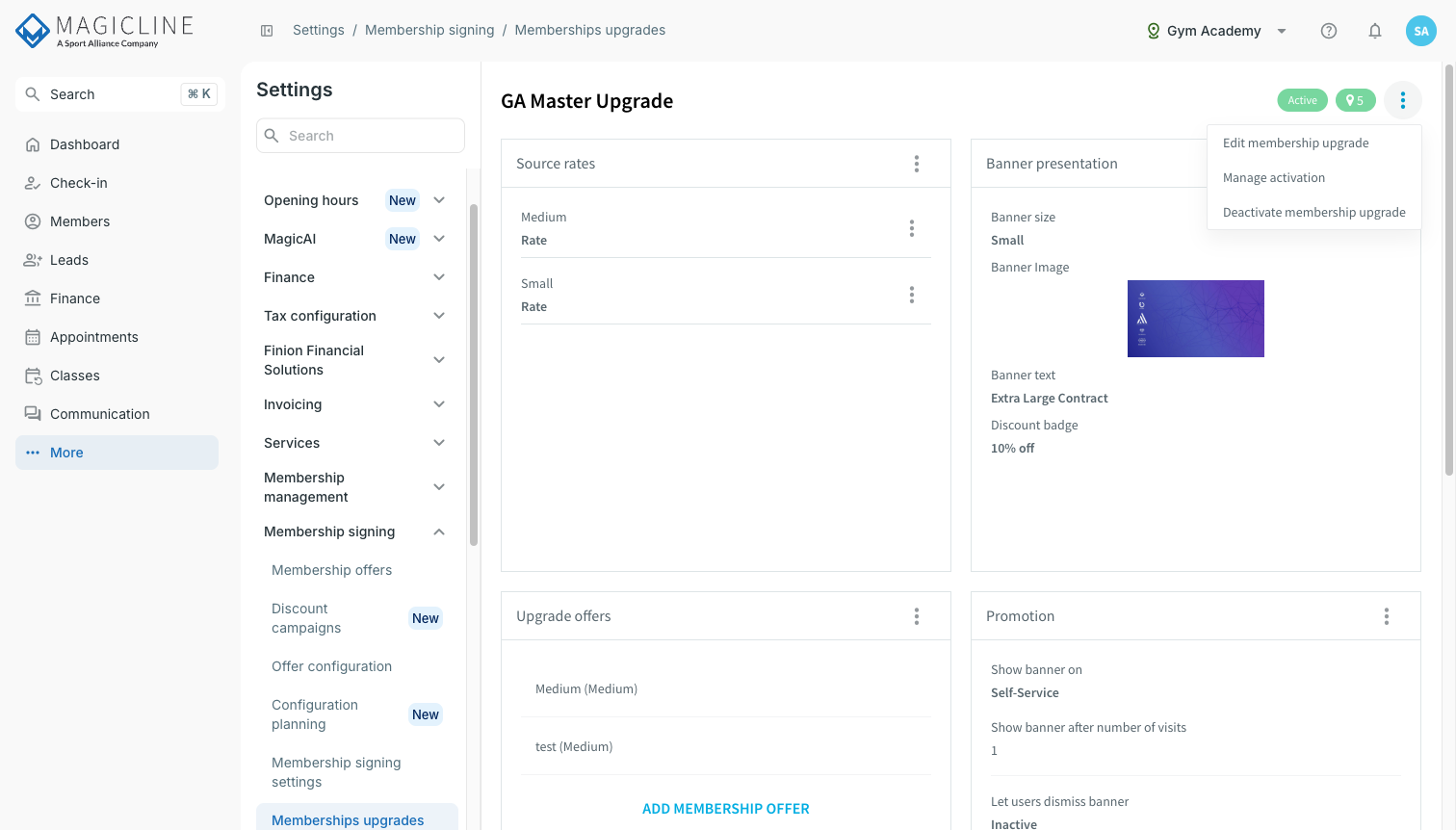
Task: Open Configuration planning settings page
Action: (357, 714)
